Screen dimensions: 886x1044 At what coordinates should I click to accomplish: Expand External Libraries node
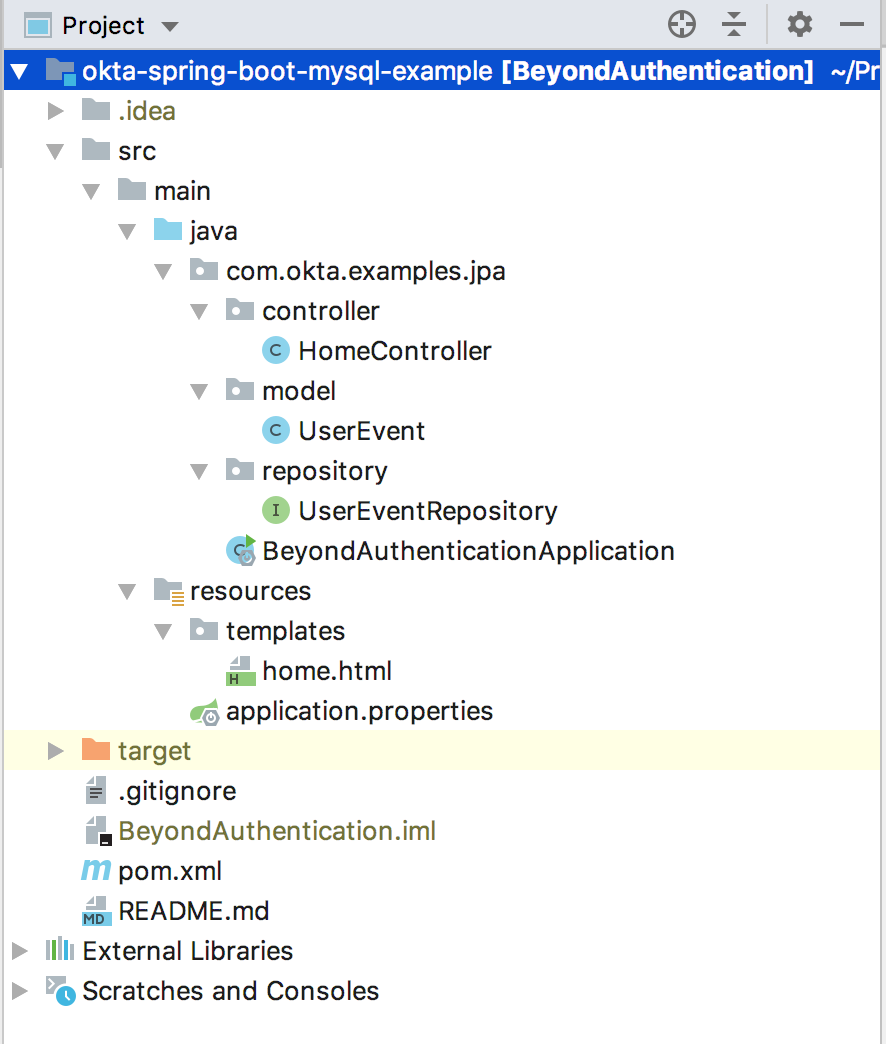coord(19,950)
